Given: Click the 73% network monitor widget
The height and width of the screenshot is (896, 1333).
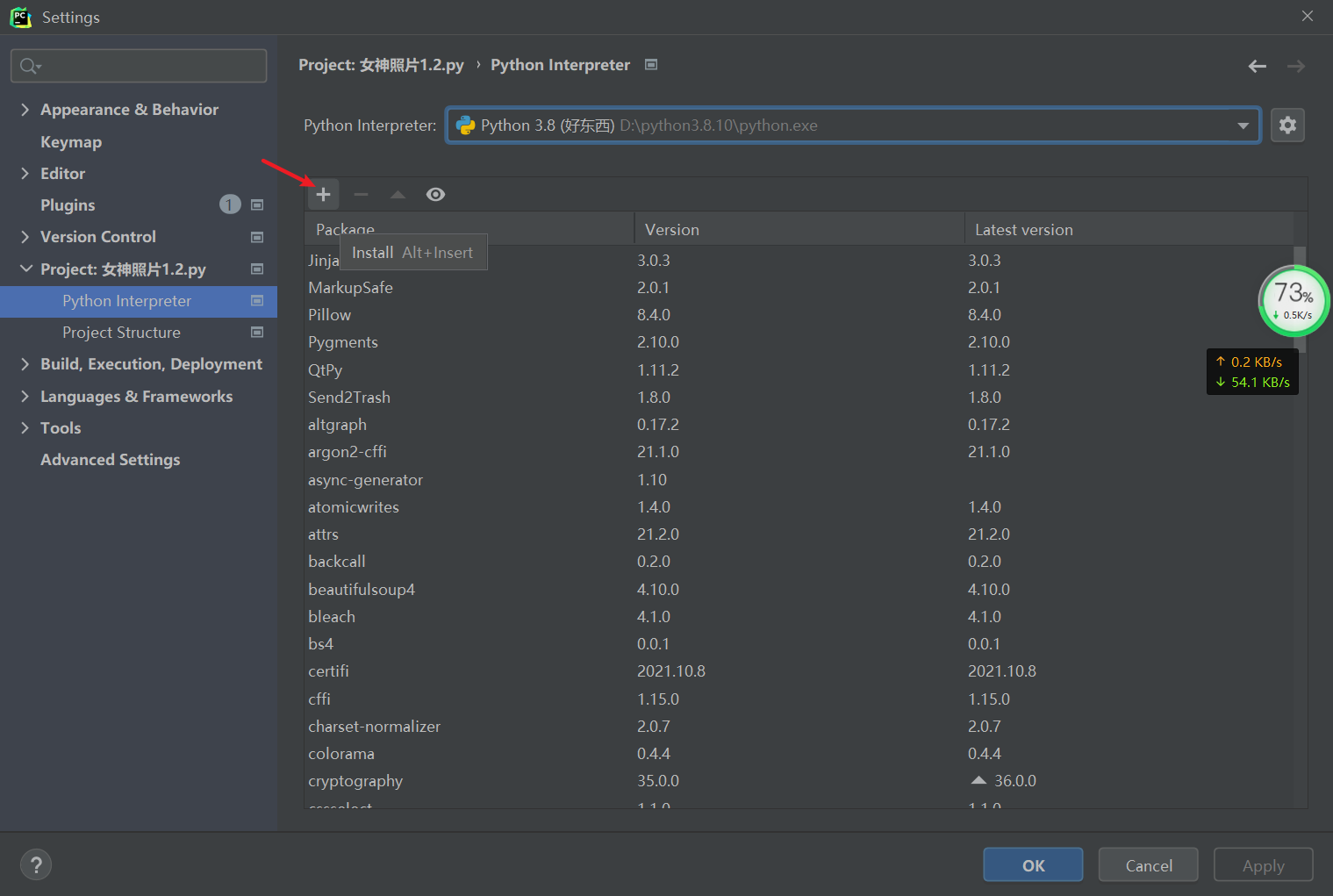Looking at the screenshot, I should 1294,301.
